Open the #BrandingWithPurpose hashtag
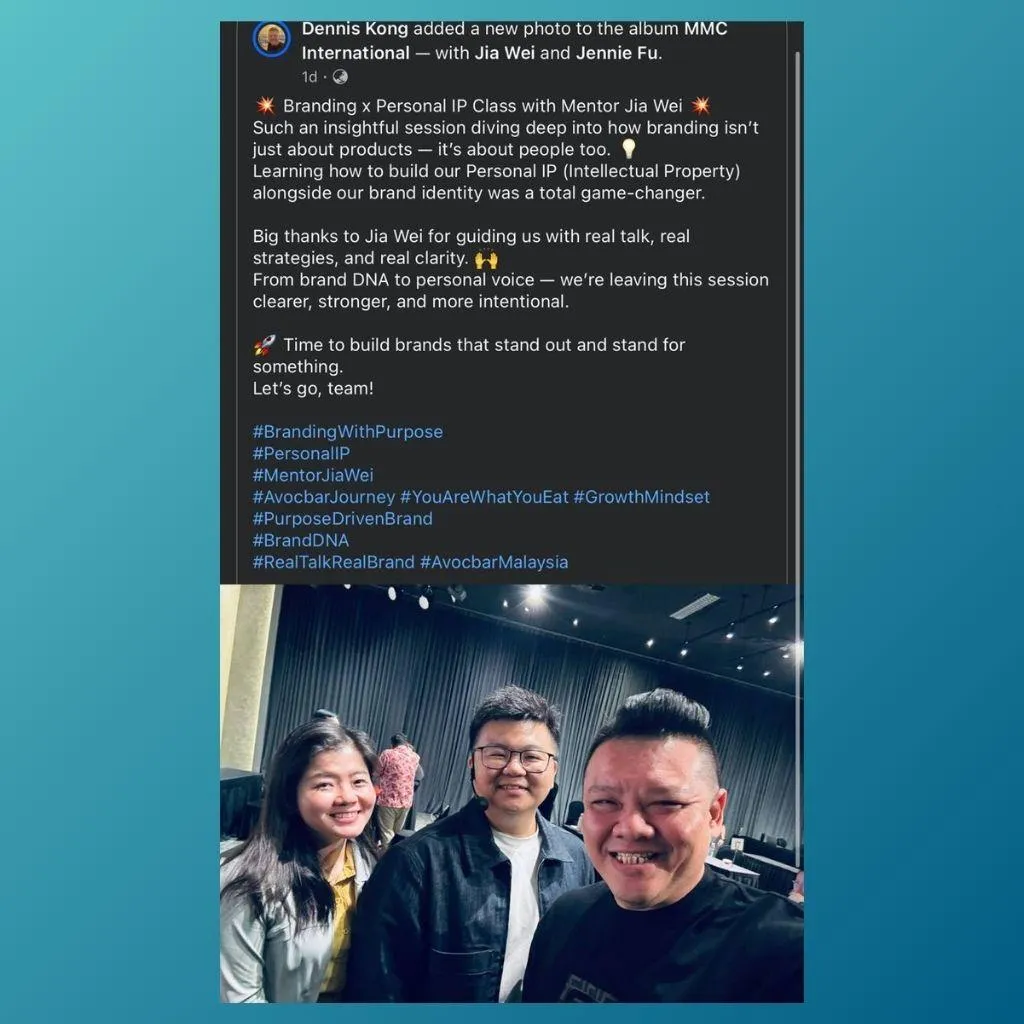 pos(347,432)
